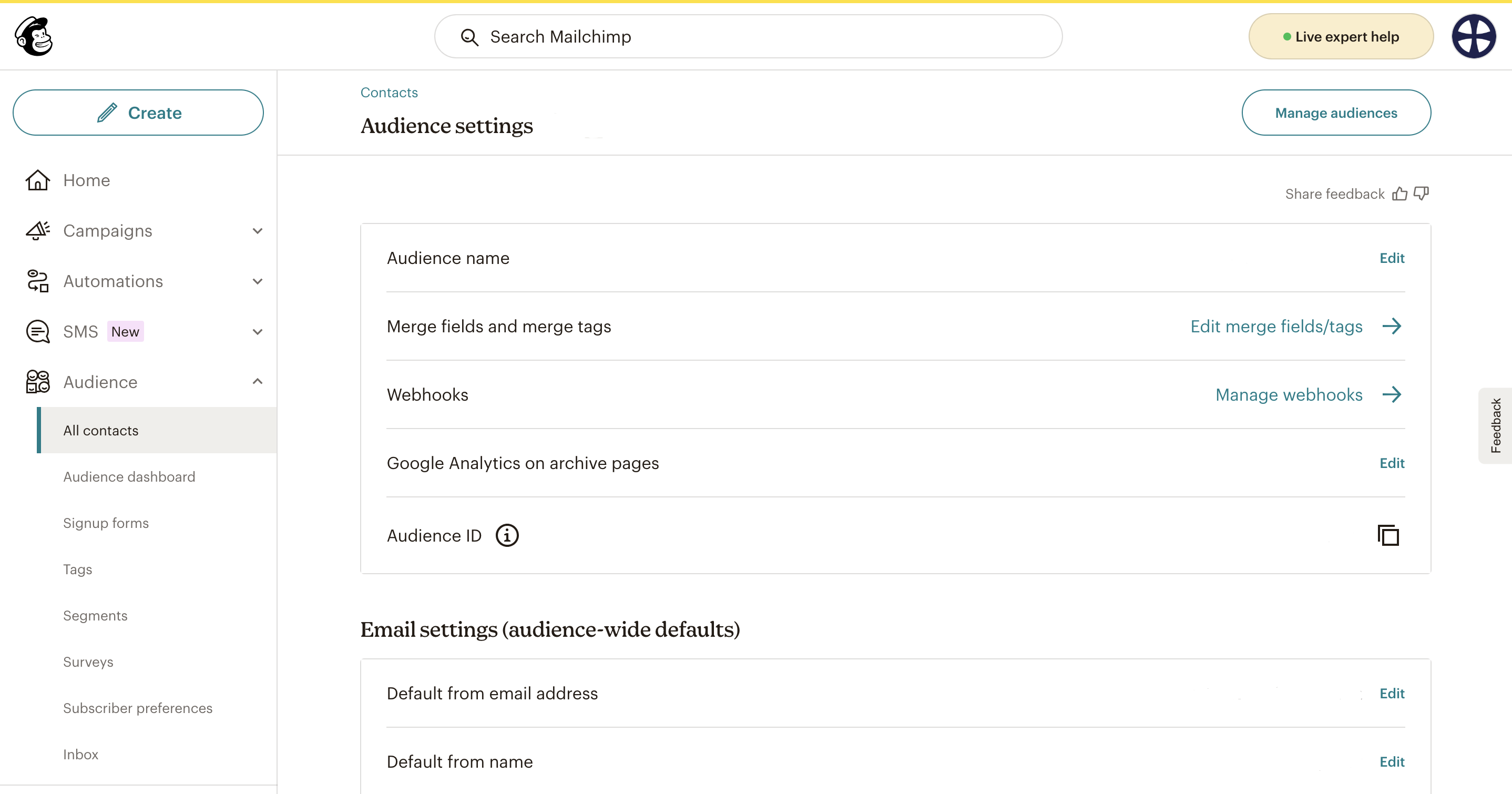Click the Share feedback text
This screenshot has width=1512, height=794.
tap(1335, 195)
